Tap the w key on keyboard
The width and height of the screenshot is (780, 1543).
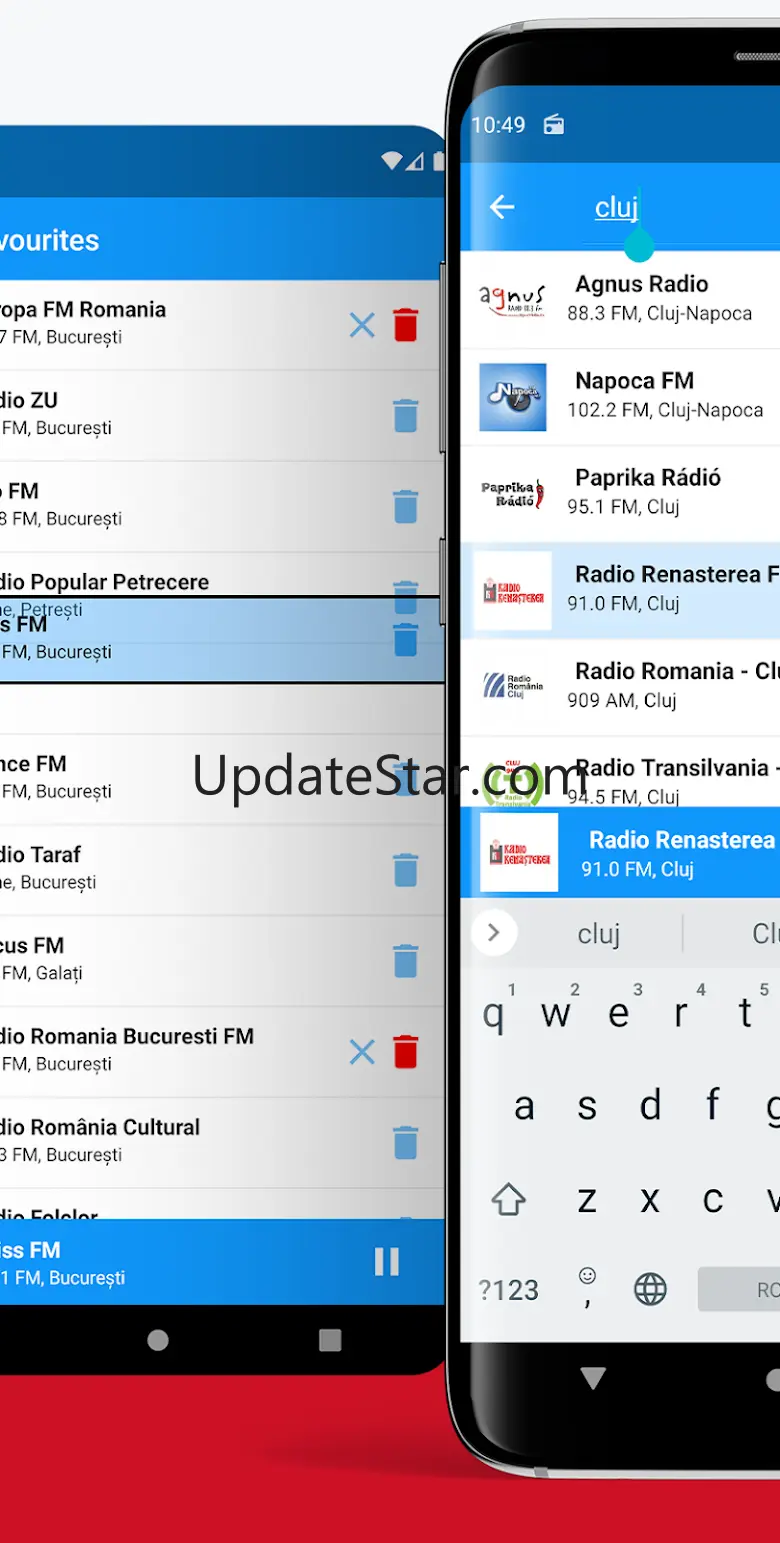556,1013
